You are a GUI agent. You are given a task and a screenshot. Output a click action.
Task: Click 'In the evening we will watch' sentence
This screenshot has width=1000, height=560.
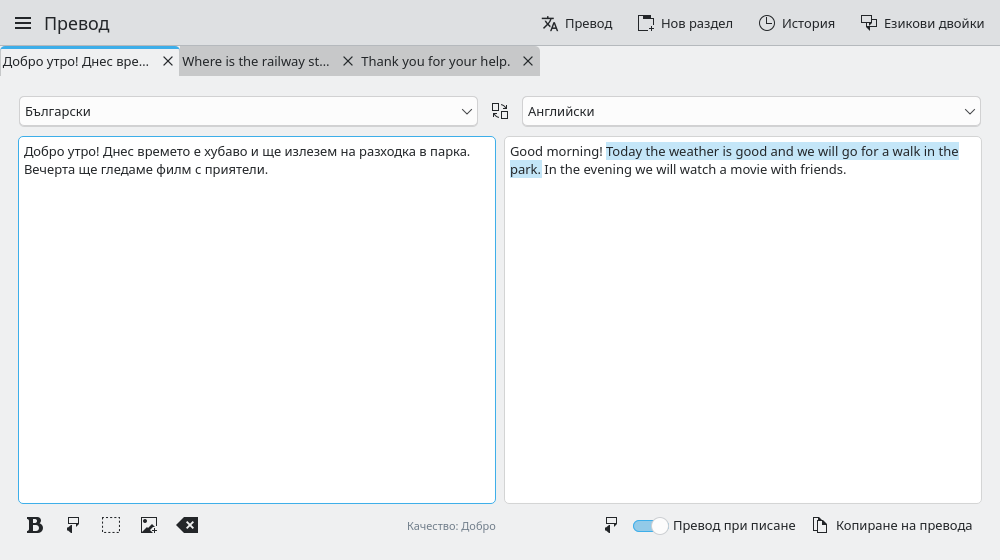[x=695, y=170]
